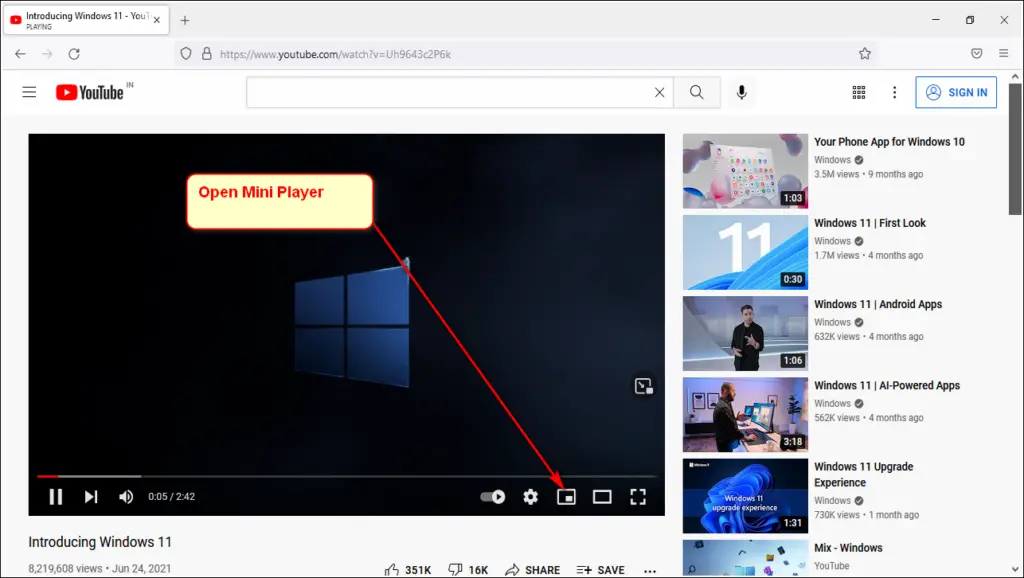
Task: Enter full screen mode
Action: pyautogui.click(x=638, y=497)
